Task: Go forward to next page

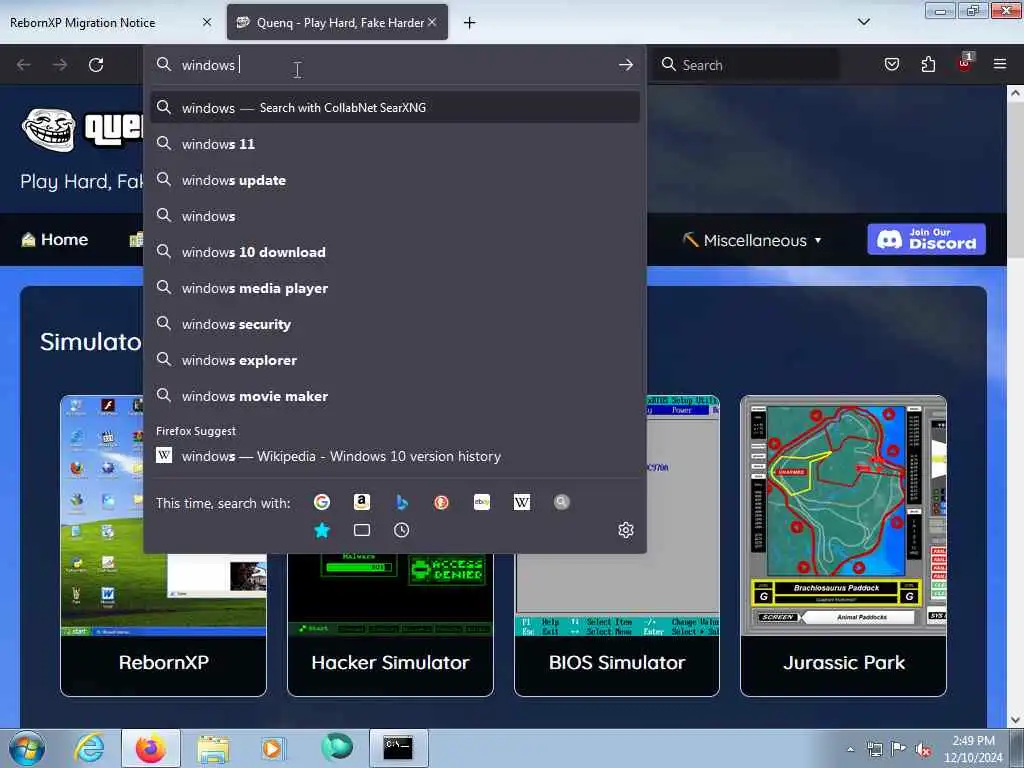Action: point(60,65)
